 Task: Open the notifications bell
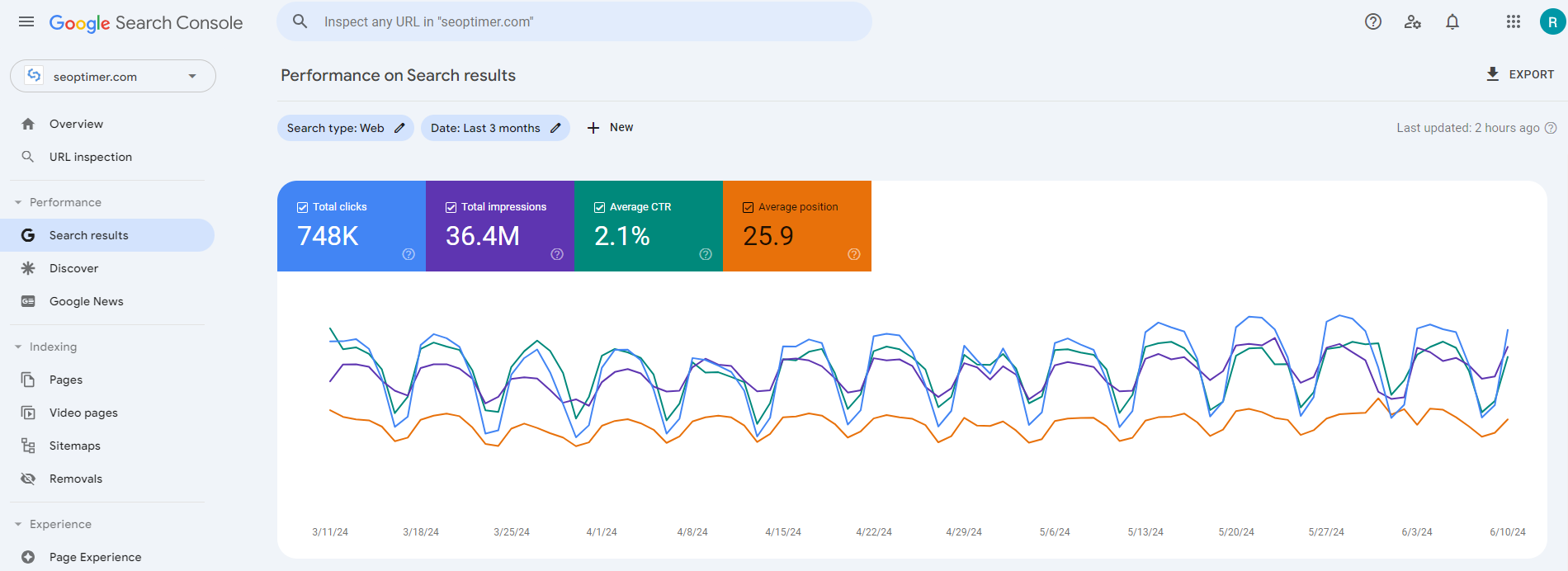click(1452, 22)
